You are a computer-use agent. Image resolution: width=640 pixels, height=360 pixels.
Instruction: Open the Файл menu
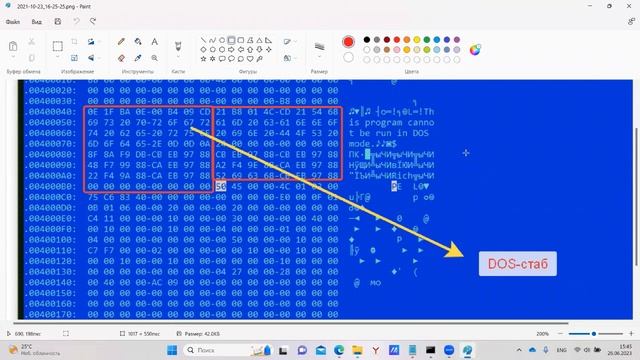tap(13, 22)
